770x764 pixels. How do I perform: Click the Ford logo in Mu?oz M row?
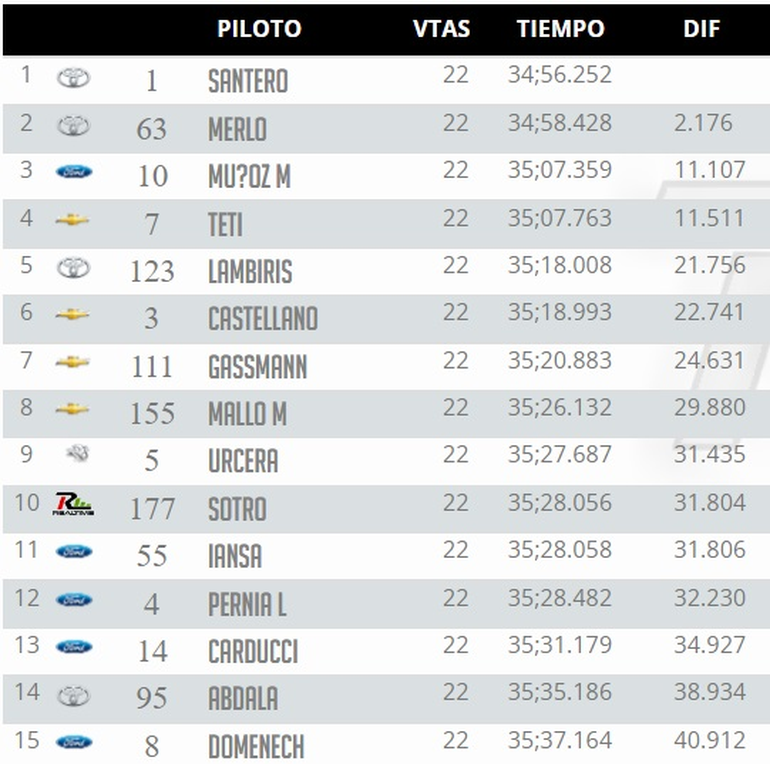pos(73,172)
